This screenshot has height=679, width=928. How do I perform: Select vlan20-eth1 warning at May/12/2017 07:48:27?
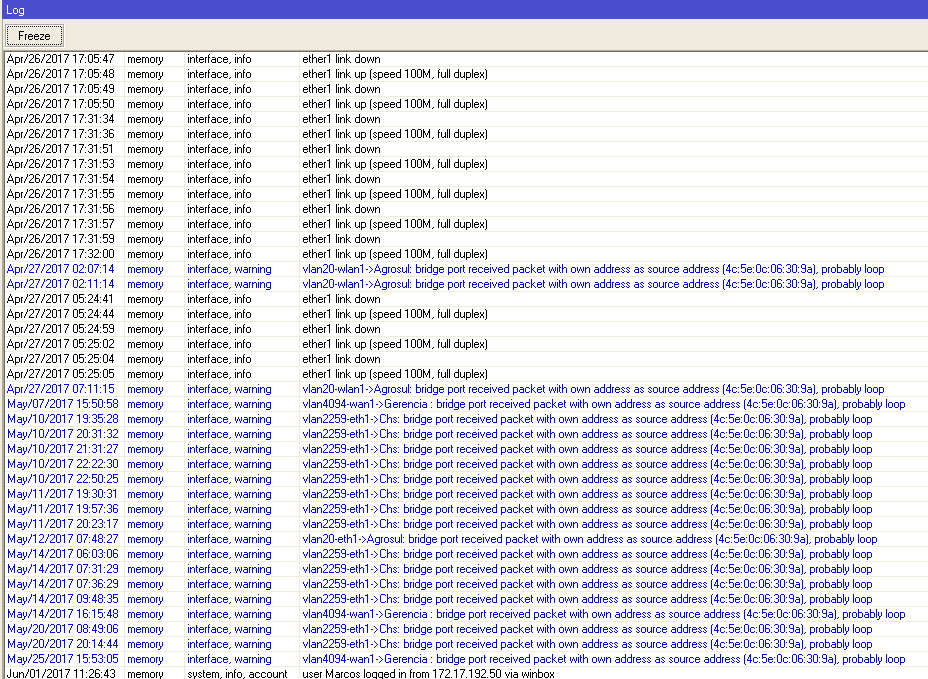pos(466,539)
